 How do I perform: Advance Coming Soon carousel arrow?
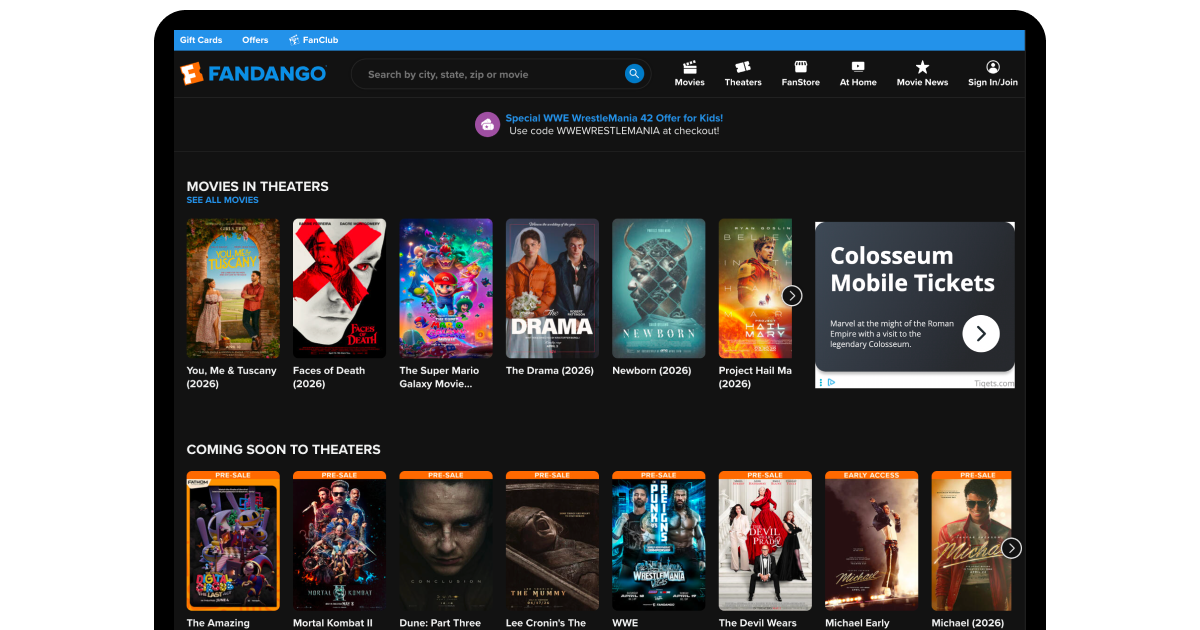point(1012,548)
